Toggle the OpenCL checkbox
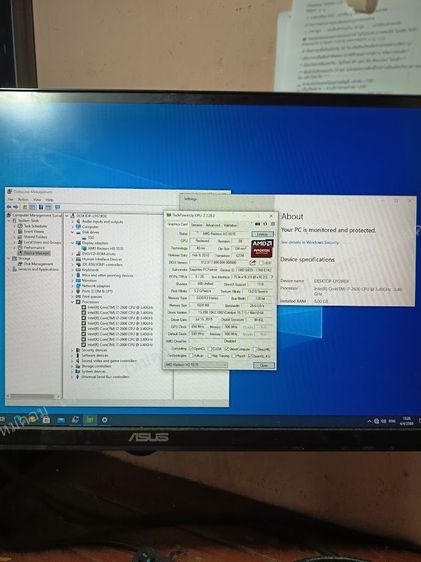This screenshot has height=562, width=421. pos(191,349)
